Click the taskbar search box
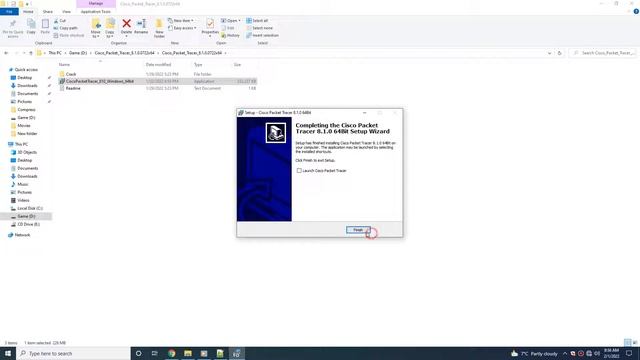Viewport: 640px width, 360px height. click(x=73, y=353)
